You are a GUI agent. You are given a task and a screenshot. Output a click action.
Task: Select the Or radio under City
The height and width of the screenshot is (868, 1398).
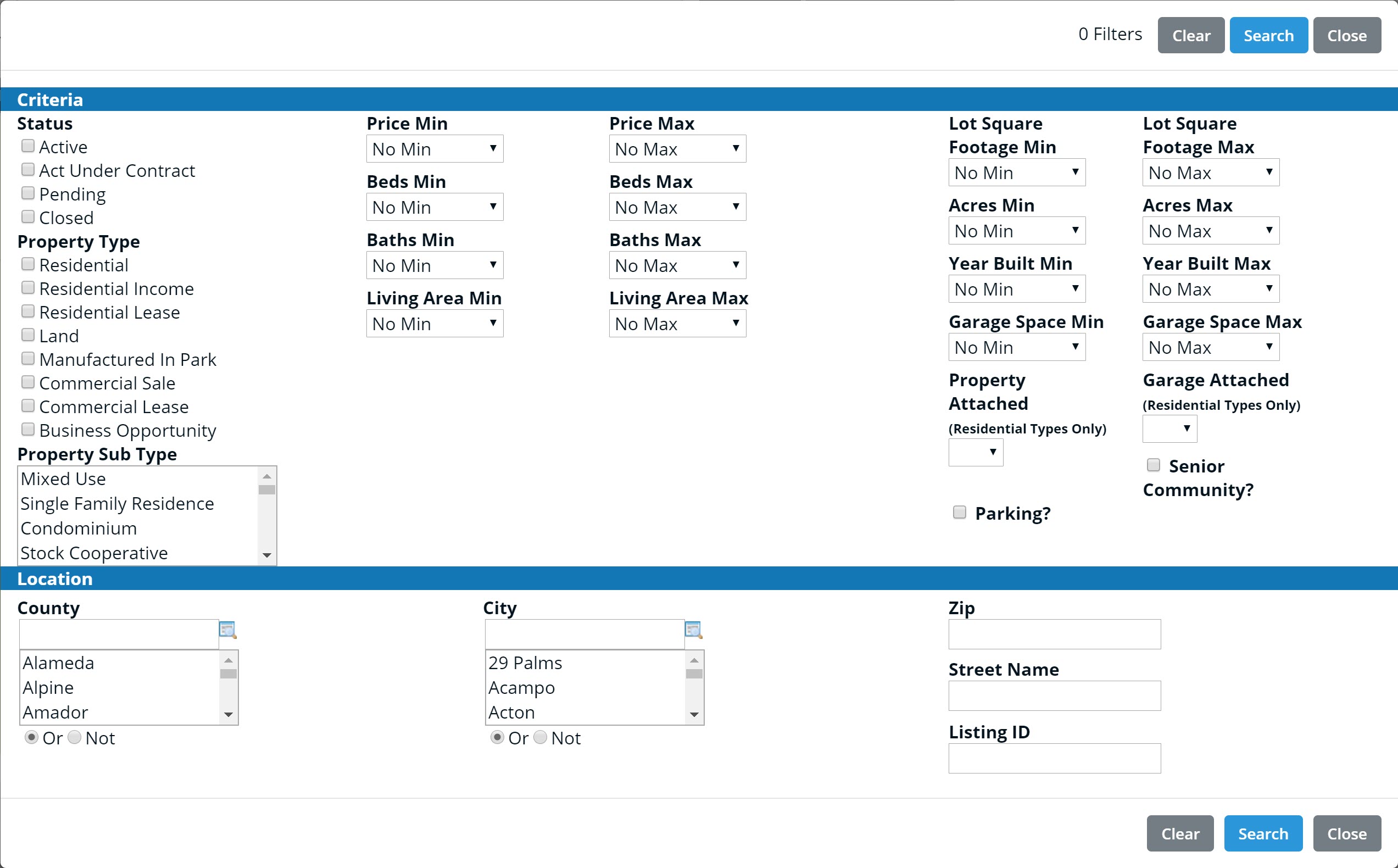(497, 737)
